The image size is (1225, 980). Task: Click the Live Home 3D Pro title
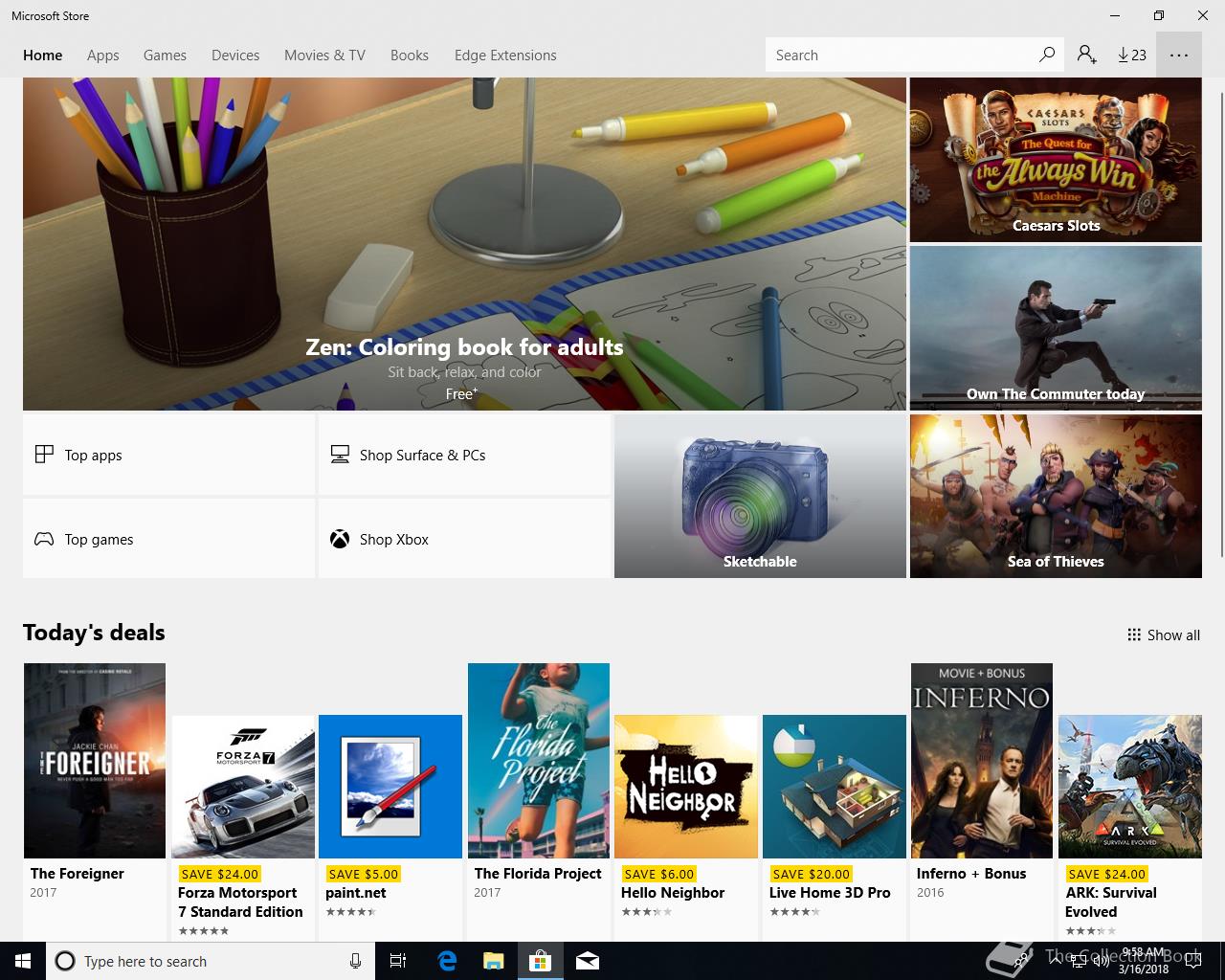830,892
